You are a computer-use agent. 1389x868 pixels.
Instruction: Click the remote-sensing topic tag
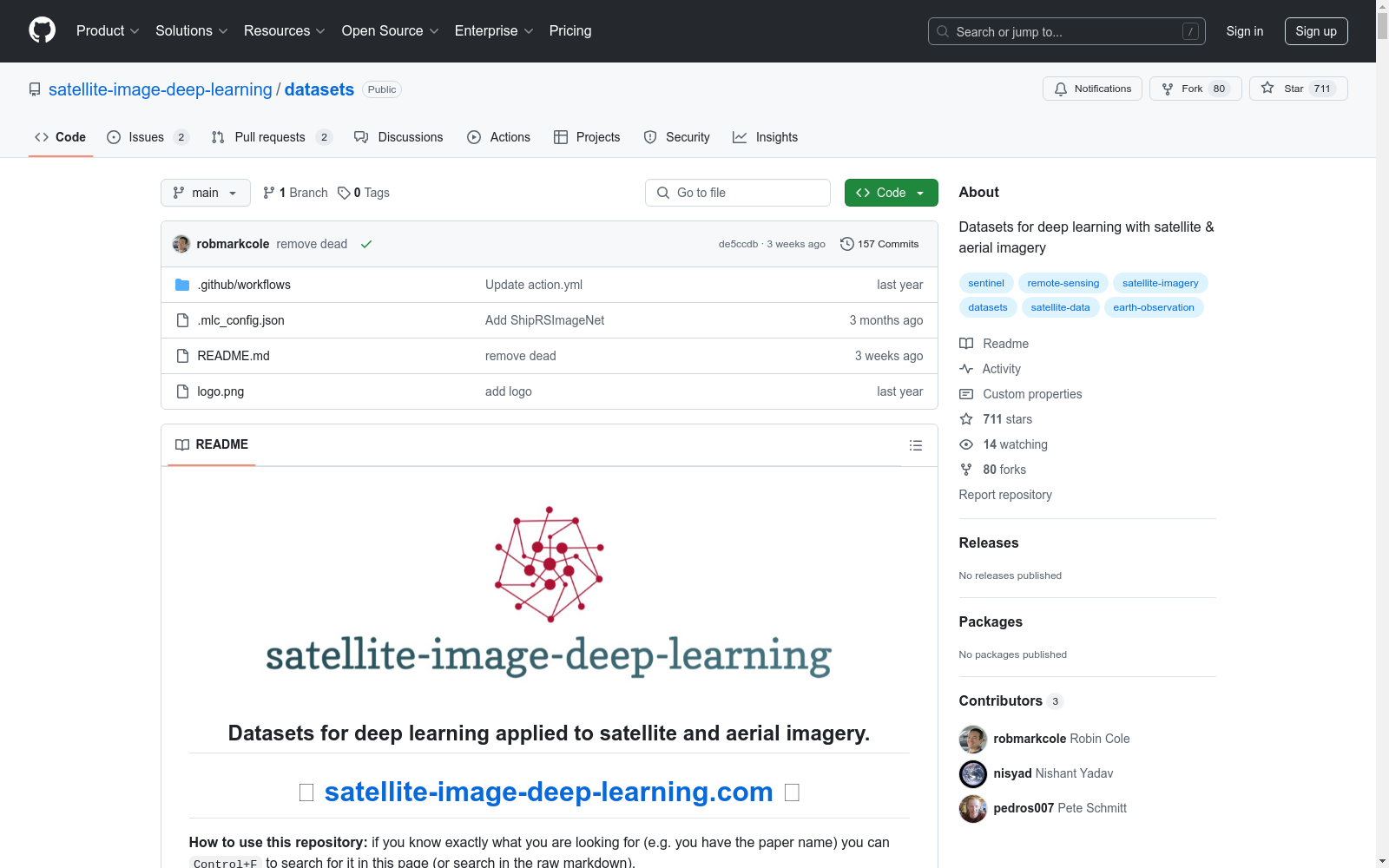[1063, 283]
